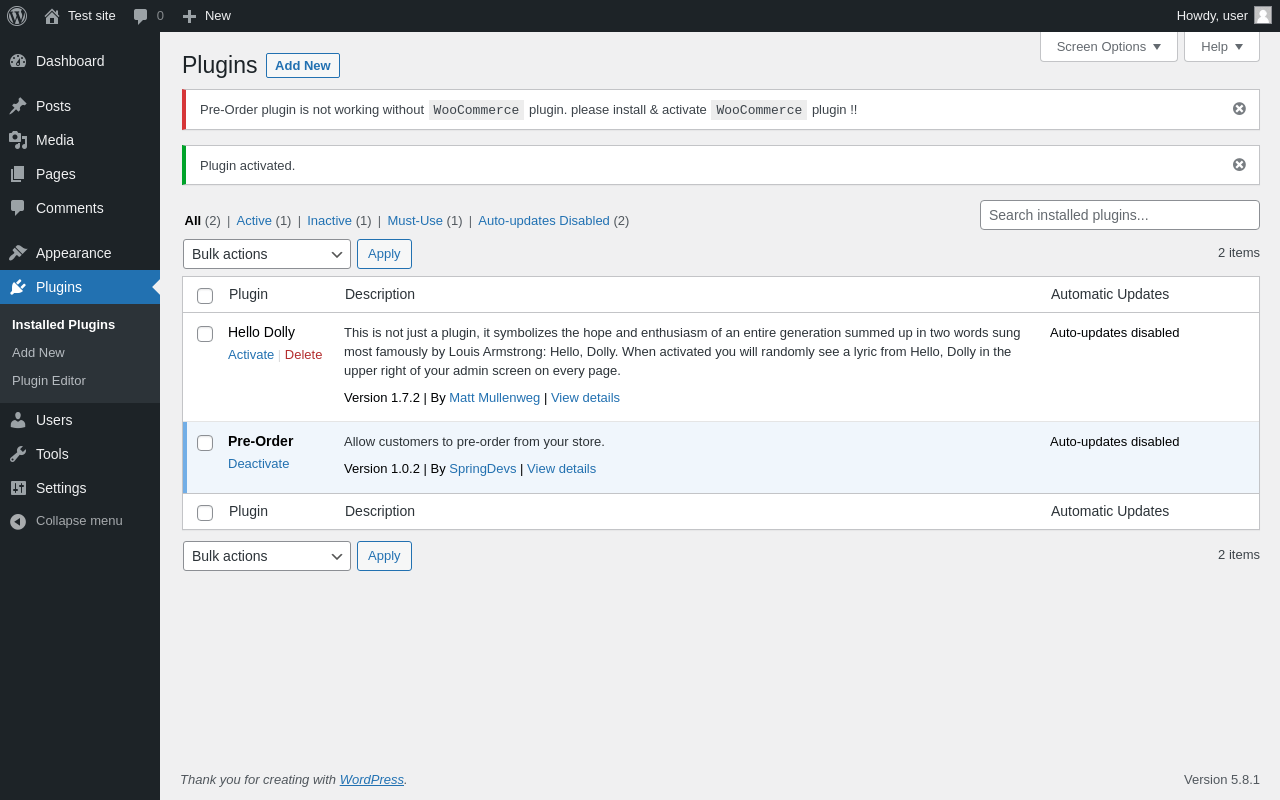Open the comments bubble icon in admin bar
Image resolution: width=1280 pixels, height=800 pixels.
tap(141, 16)
